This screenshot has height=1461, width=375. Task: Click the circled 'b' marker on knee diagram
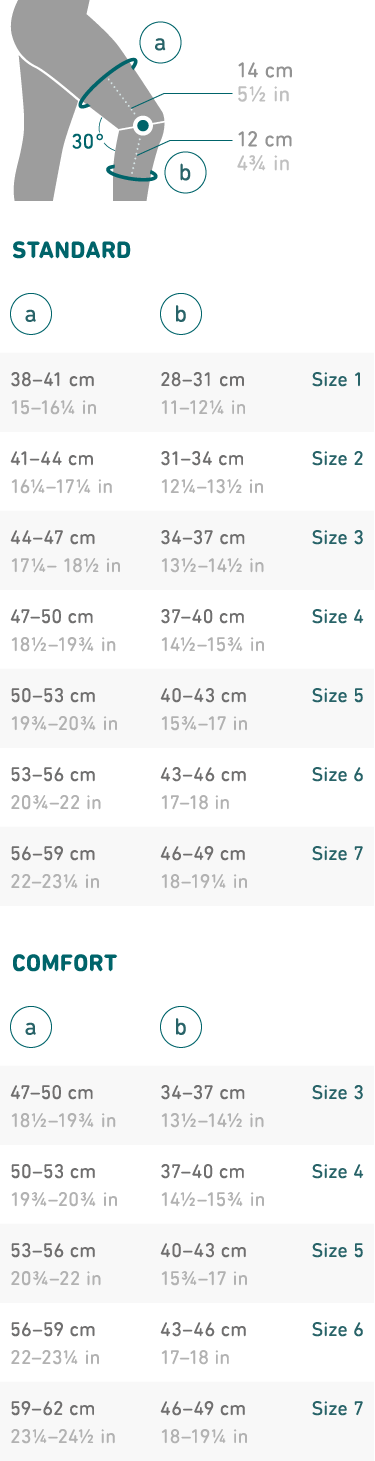(x=185, y=172)
